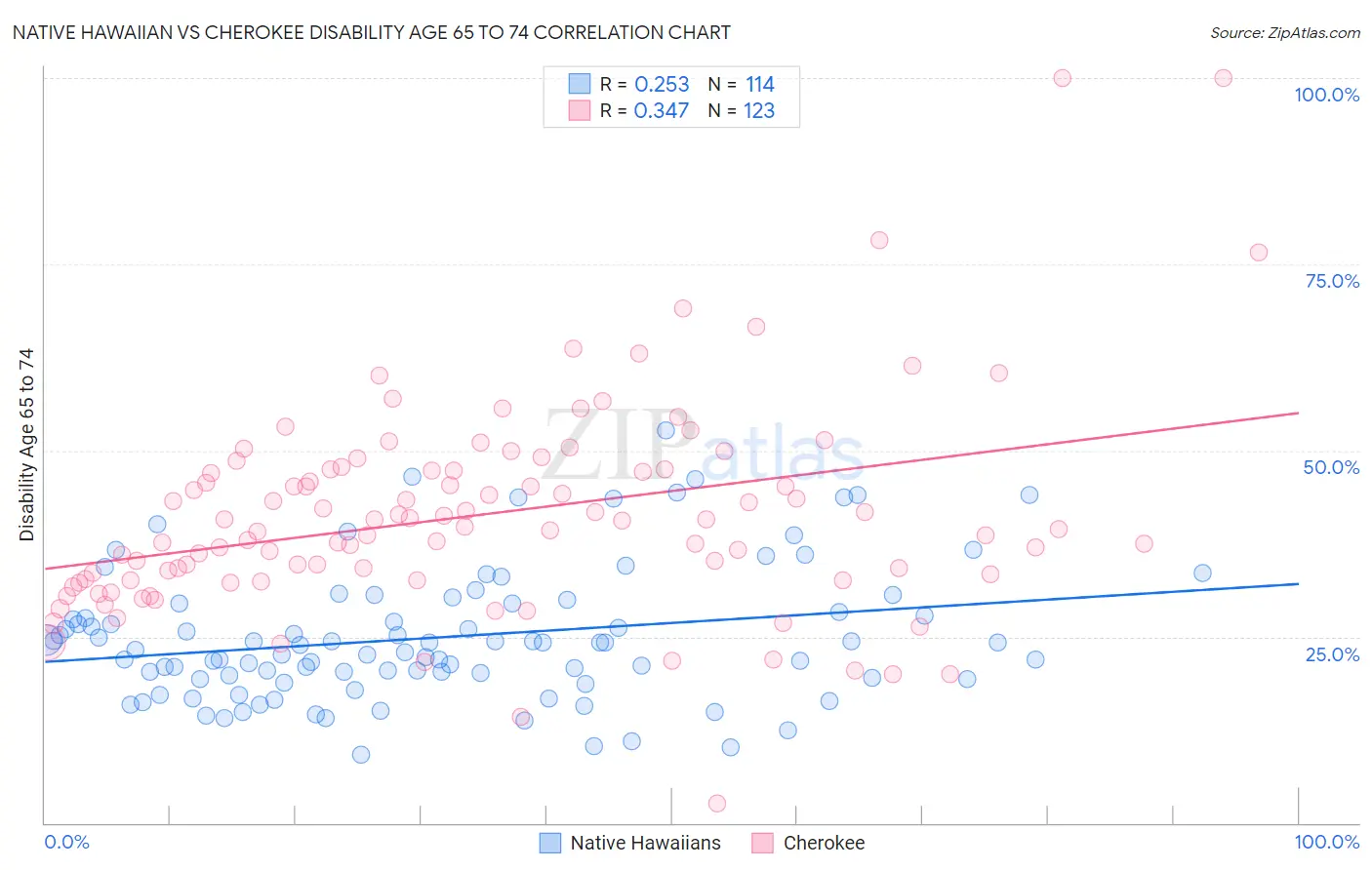Screen dimensions: 1372x870
Task: Click the 0.0% x-axis label
Action: point(66,842)
